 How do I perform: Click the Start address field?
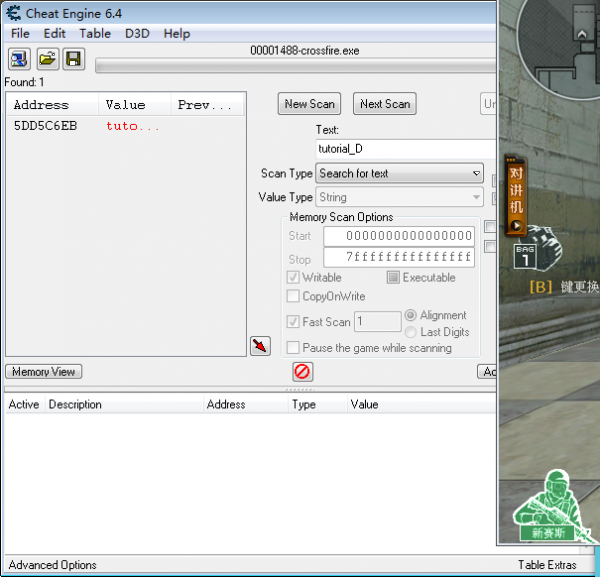399,236
